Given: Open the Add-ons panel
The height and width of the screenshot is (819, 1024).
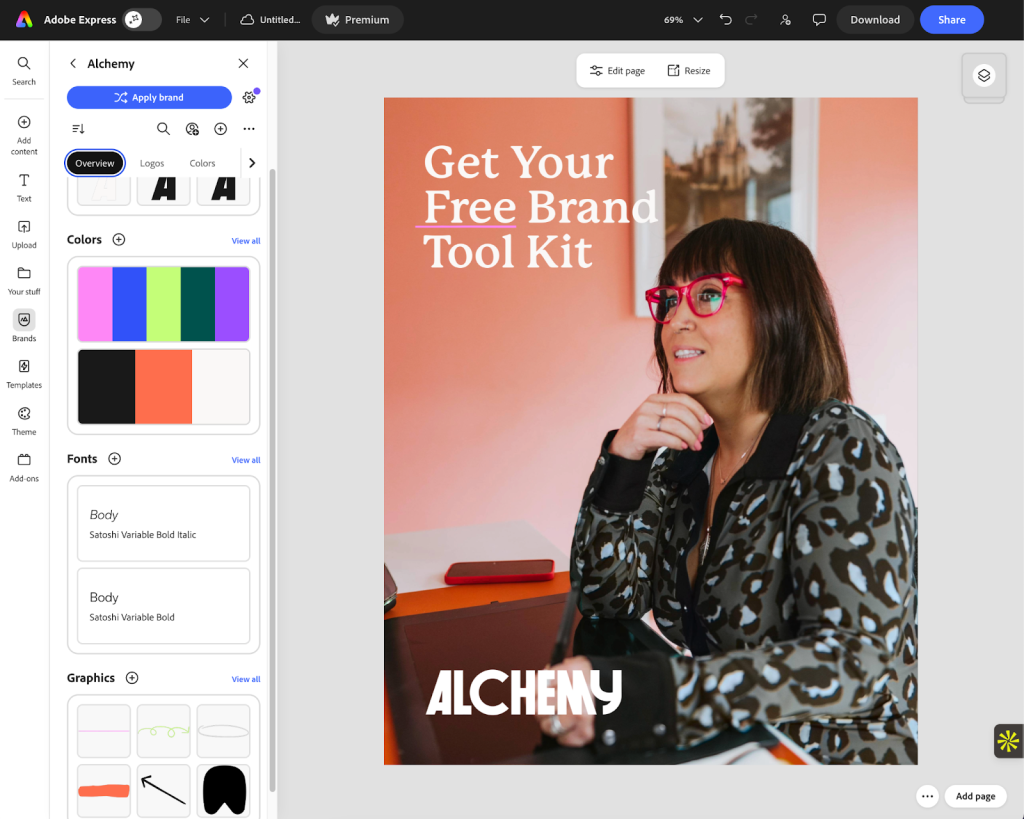Looking at the screenshot, I should click(x=24, y=468).
